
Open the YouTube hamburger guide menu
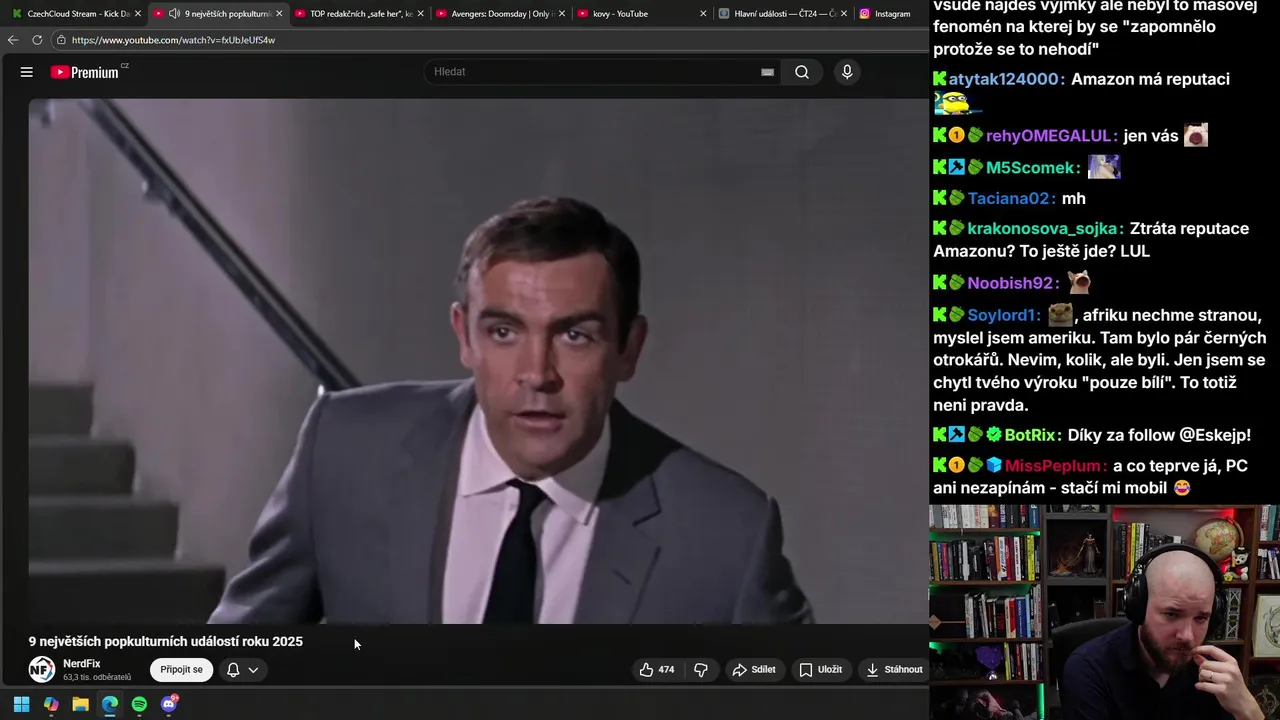27,72
